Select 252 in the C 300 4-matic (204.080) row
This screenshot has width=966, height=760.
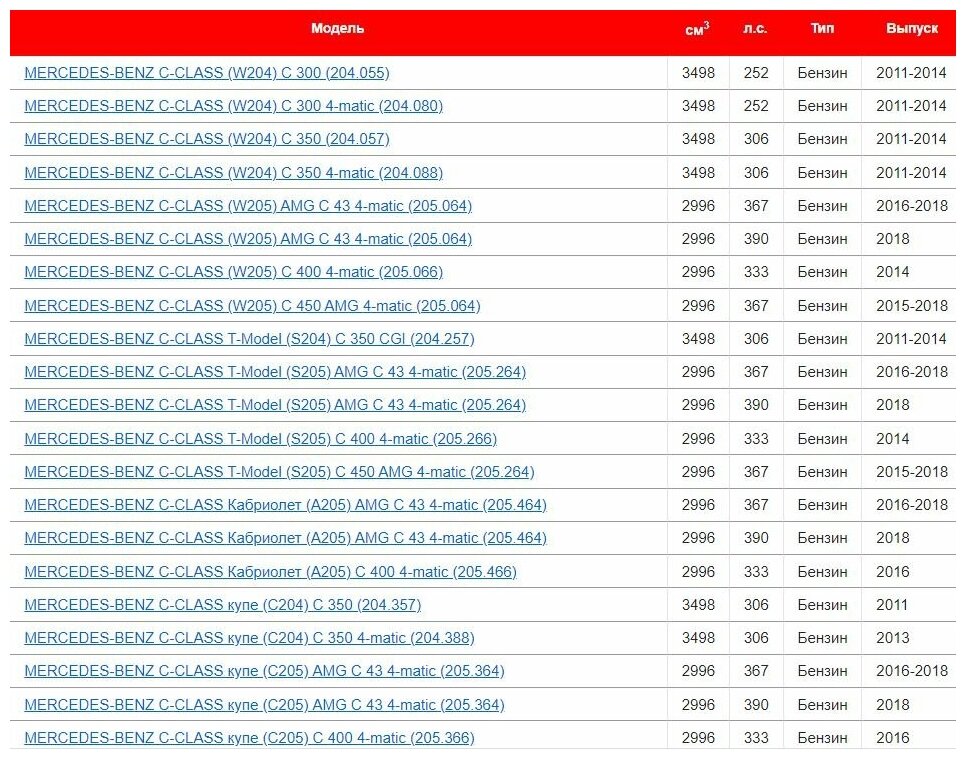(x=756, y=106)
